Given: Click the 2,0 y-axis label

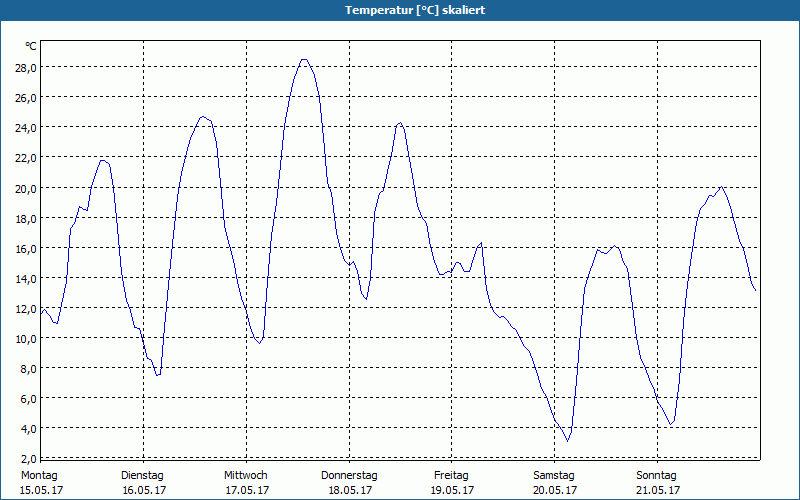Looking at the screenshot, I should [x=28, y=459].
